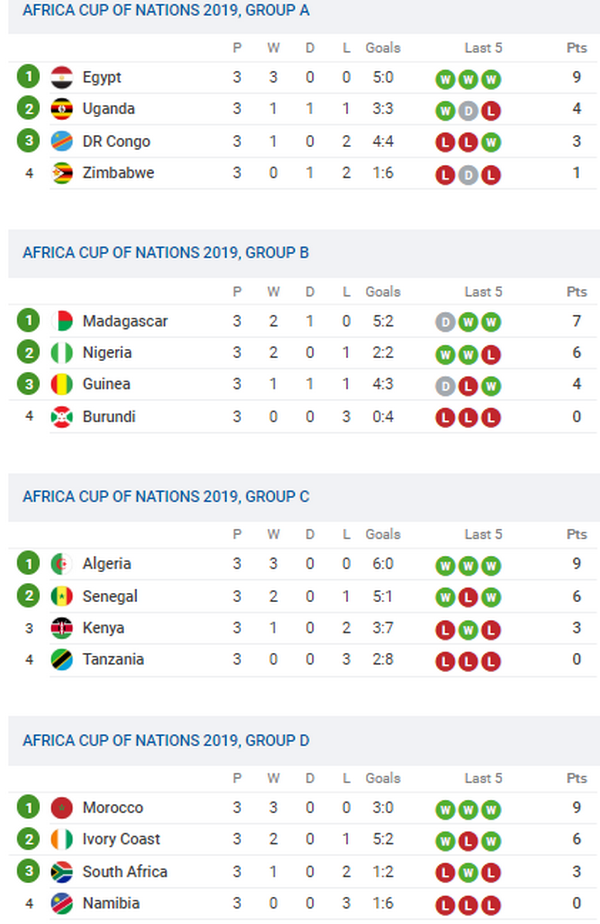The width and height of the screenshot is (600, 924).
Task: Click the Pts column header in Group B
Action: pyautogui.click(x=577, y=292)
